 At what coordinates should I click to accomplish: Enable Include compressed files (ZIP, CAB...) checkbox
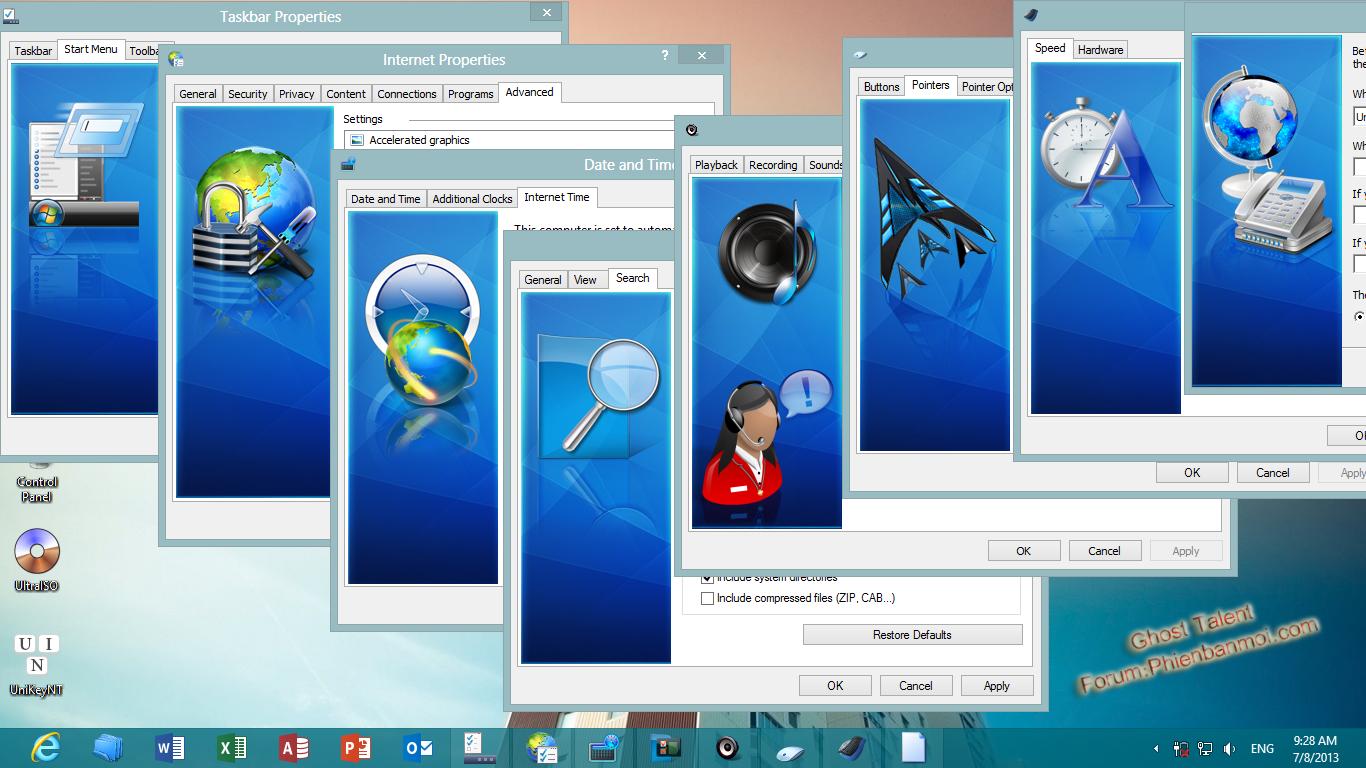tap(708, 598)
